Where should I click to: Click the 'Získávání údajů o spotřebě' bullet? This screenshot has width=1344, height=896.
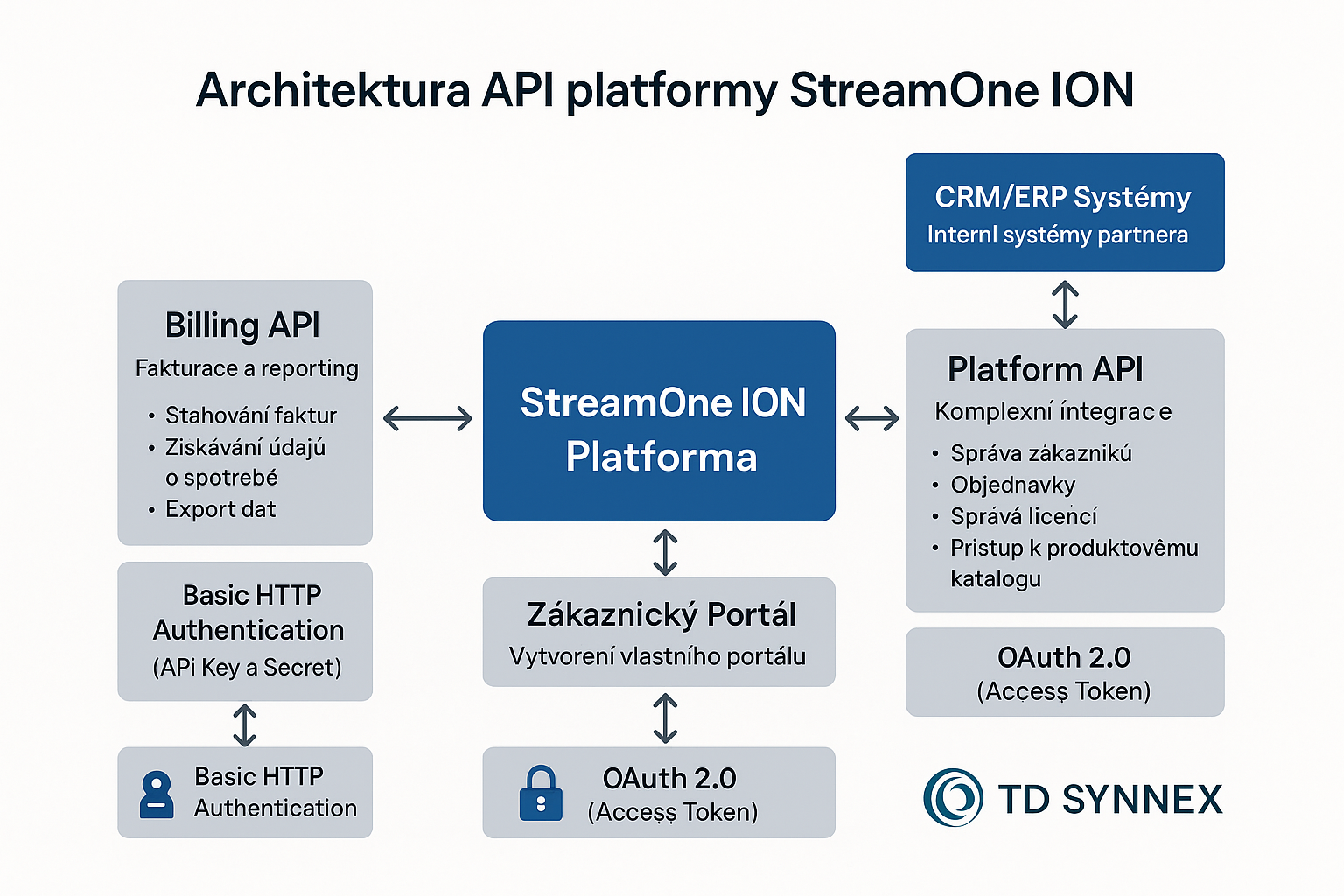click(246, 462)
